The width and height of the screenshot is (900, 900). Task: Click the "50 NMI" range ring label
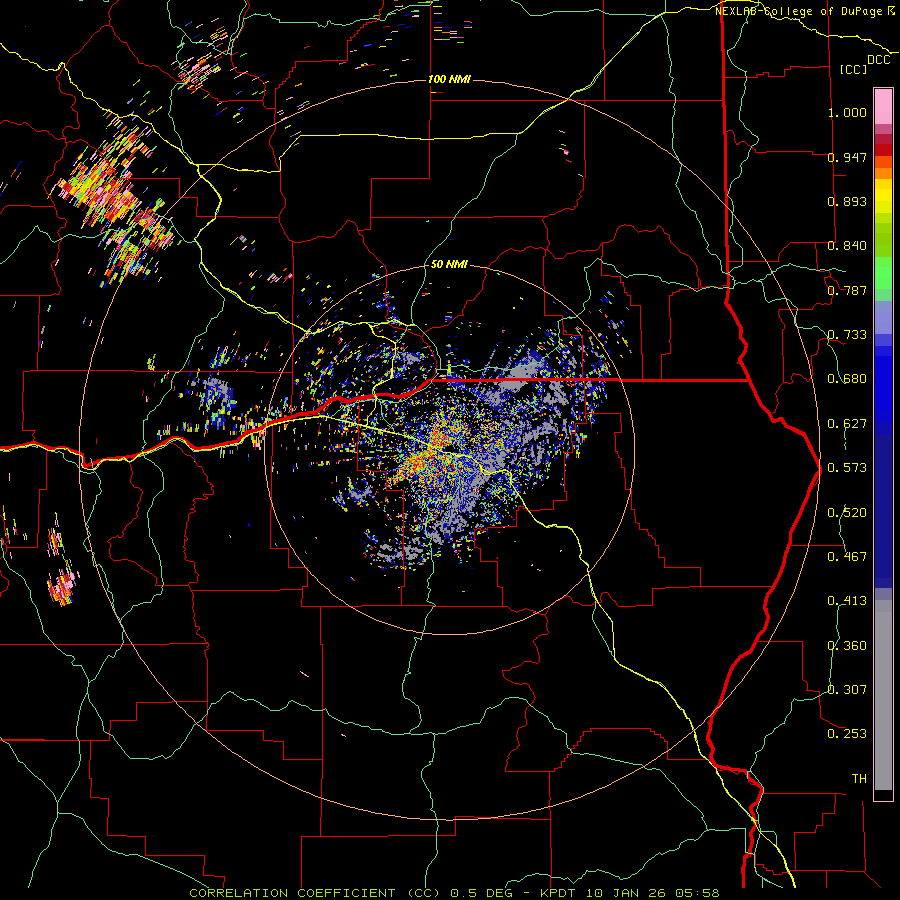point(449,265)
